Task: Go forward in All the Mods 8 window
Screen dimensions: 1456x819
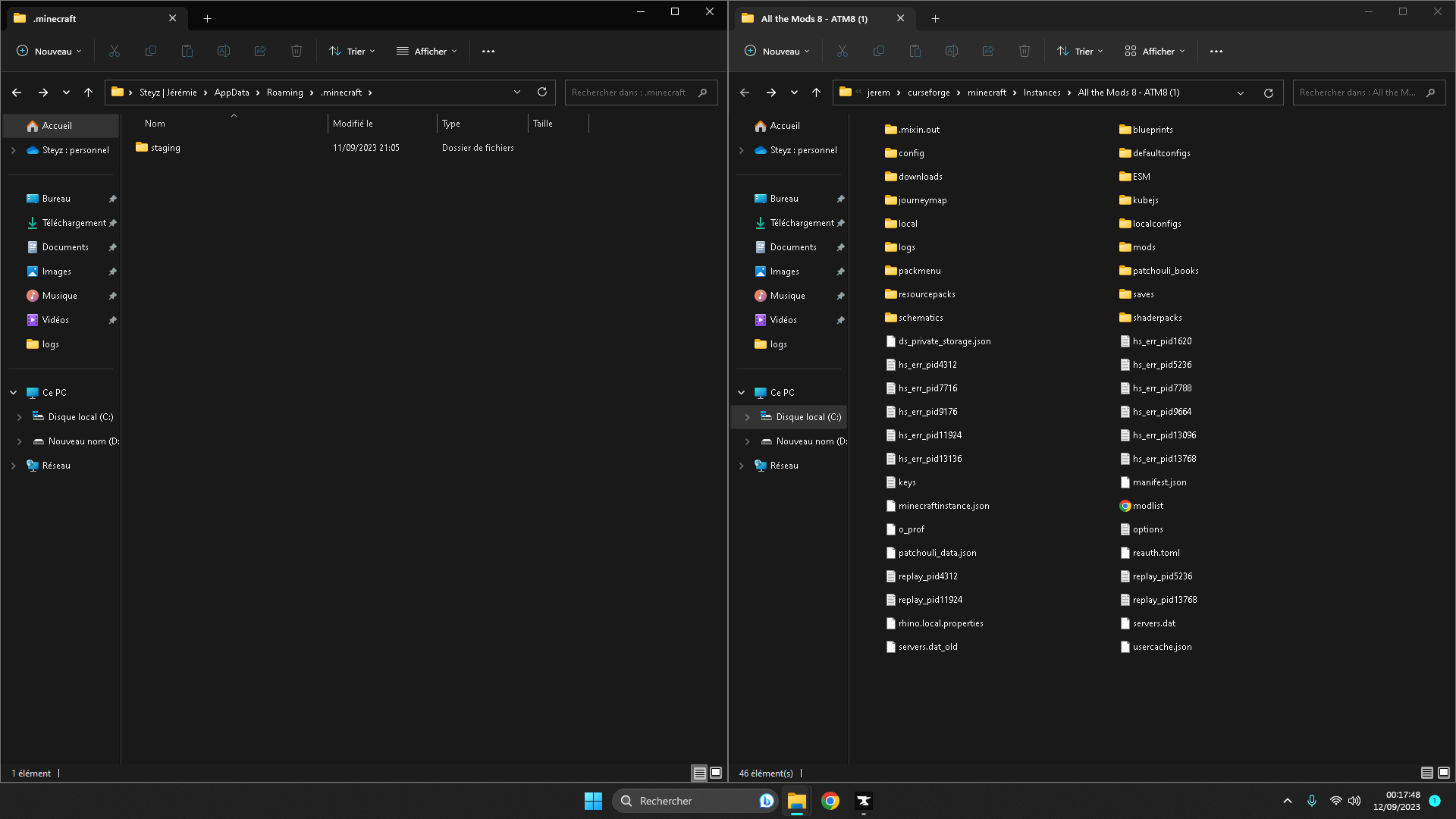Action: pos(771,93)
